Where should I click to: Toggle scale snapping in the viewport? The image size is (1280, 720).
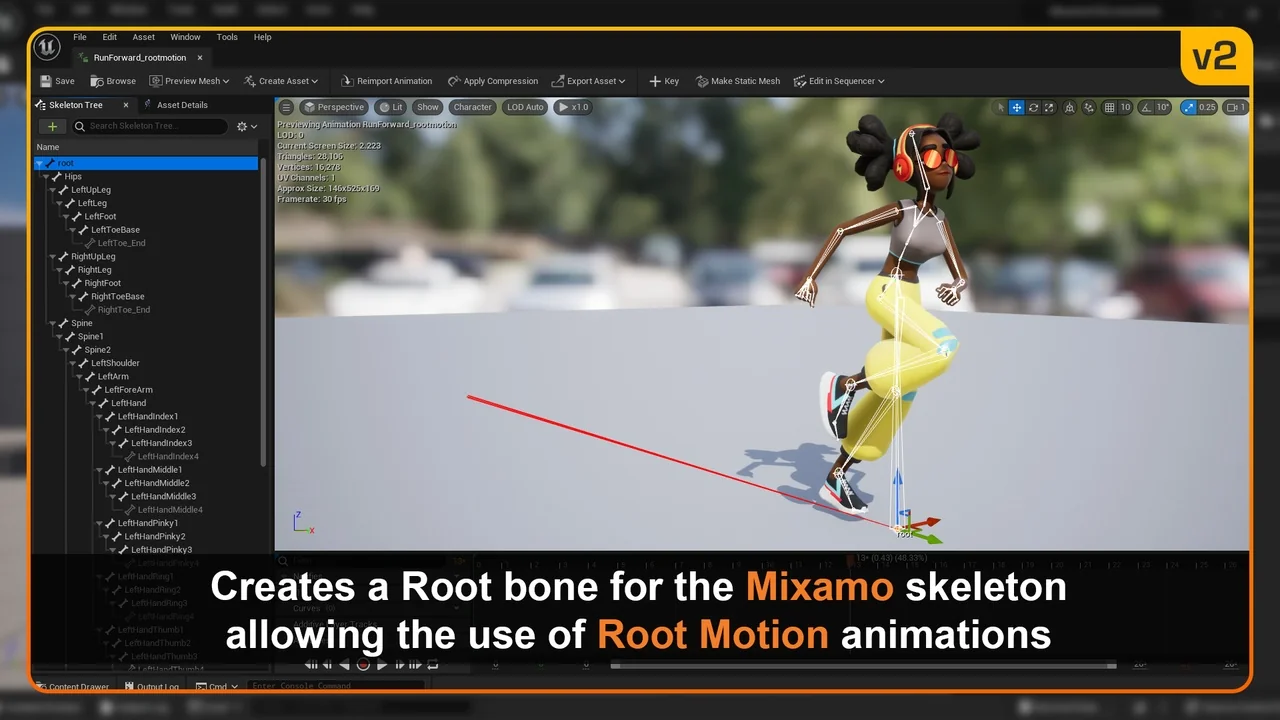click(x=1188, y=107)
